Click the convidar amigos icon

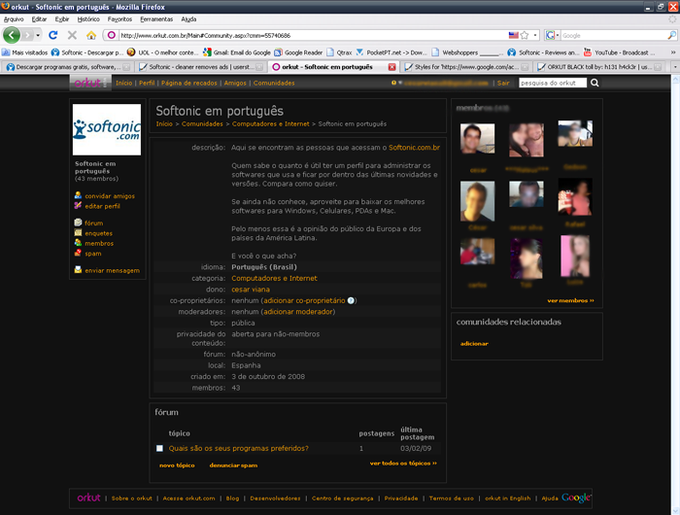pos(78,196)
